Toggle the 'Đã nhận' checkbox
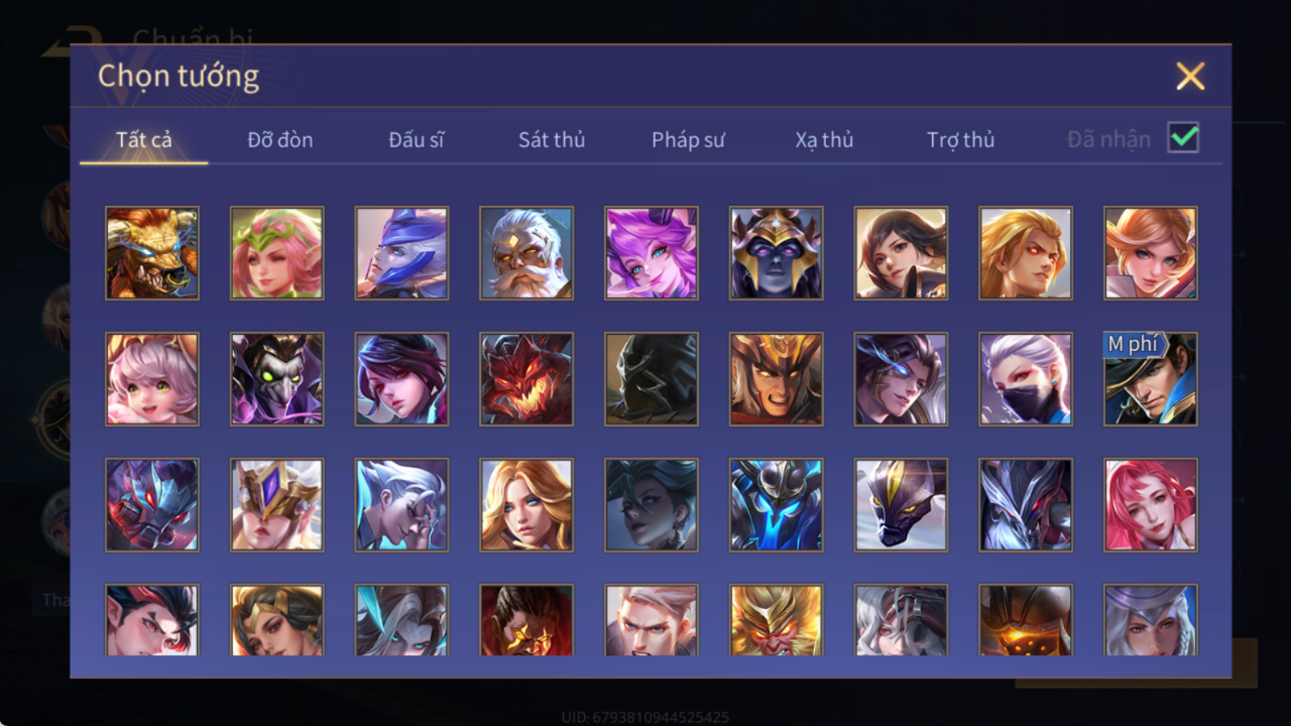The image size is (1291, 726). (1183, 139)
